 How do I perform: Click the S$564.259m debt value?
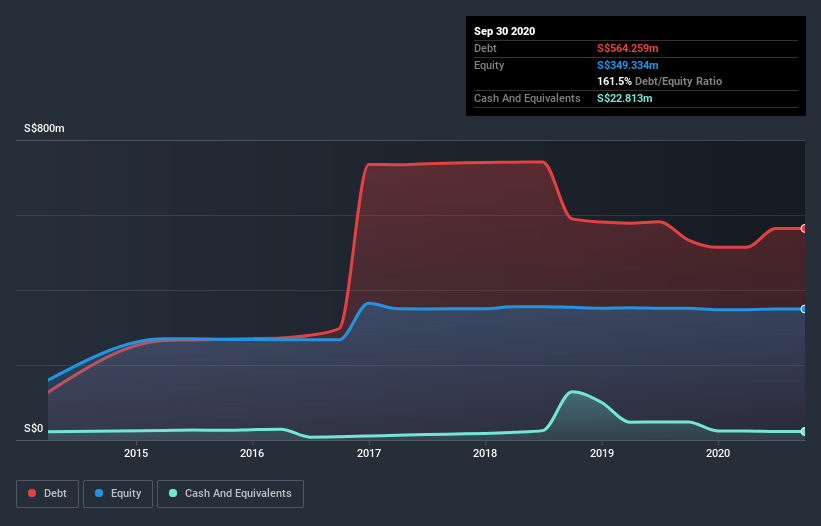[627, 48]
